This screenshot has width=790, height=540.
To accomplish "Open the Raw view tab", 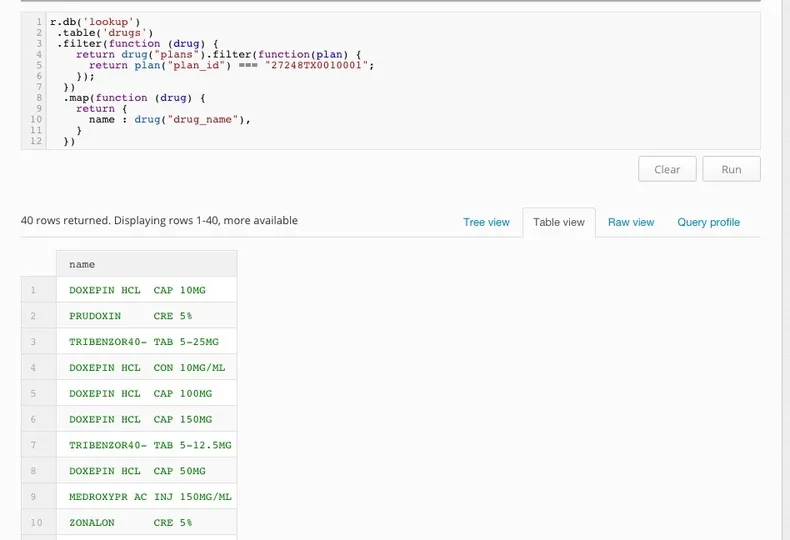I will pyautogui.click(x=631, y=222).
